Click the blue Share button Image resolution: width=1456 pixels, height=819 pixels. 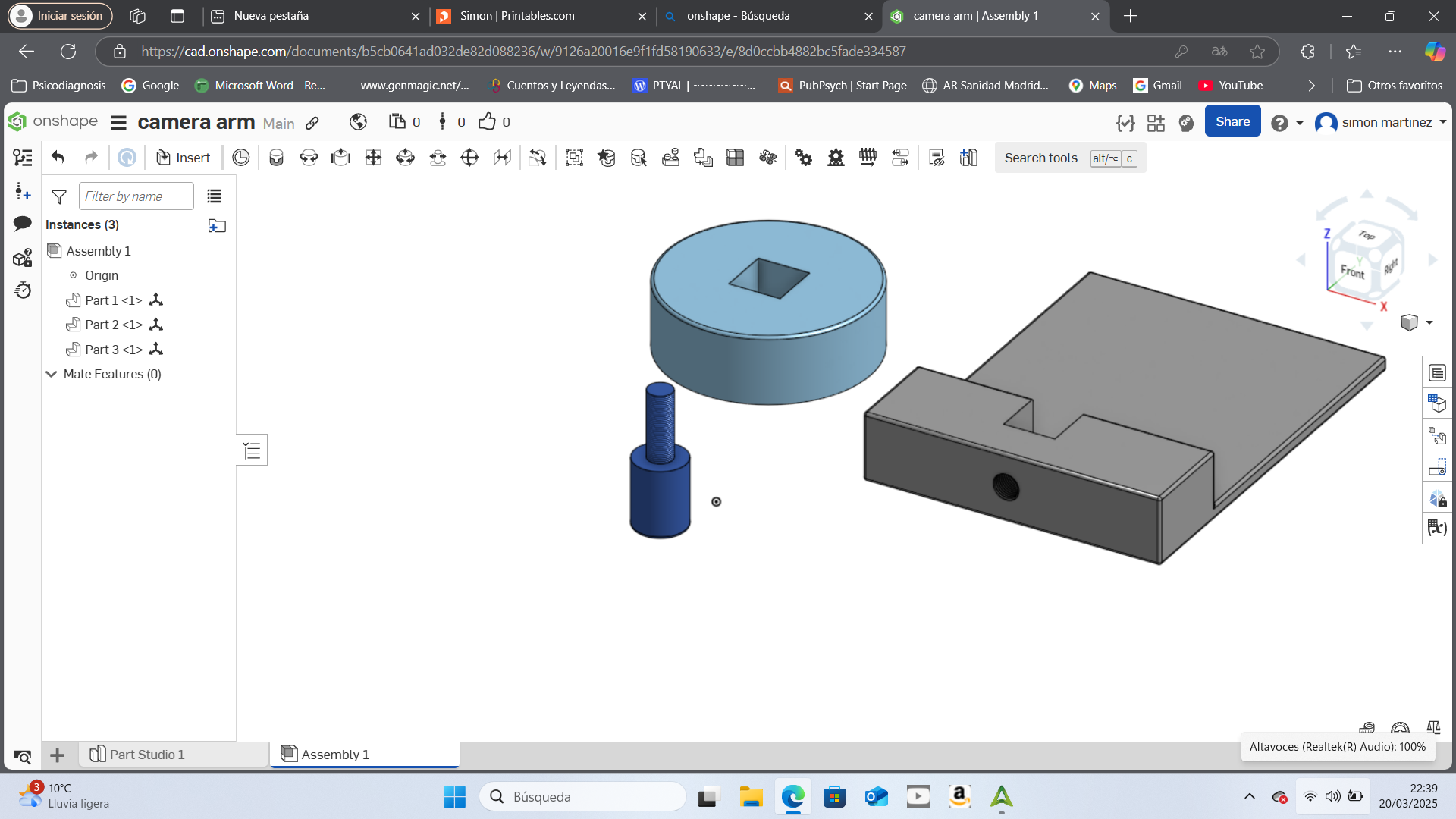pos(1232,121)
